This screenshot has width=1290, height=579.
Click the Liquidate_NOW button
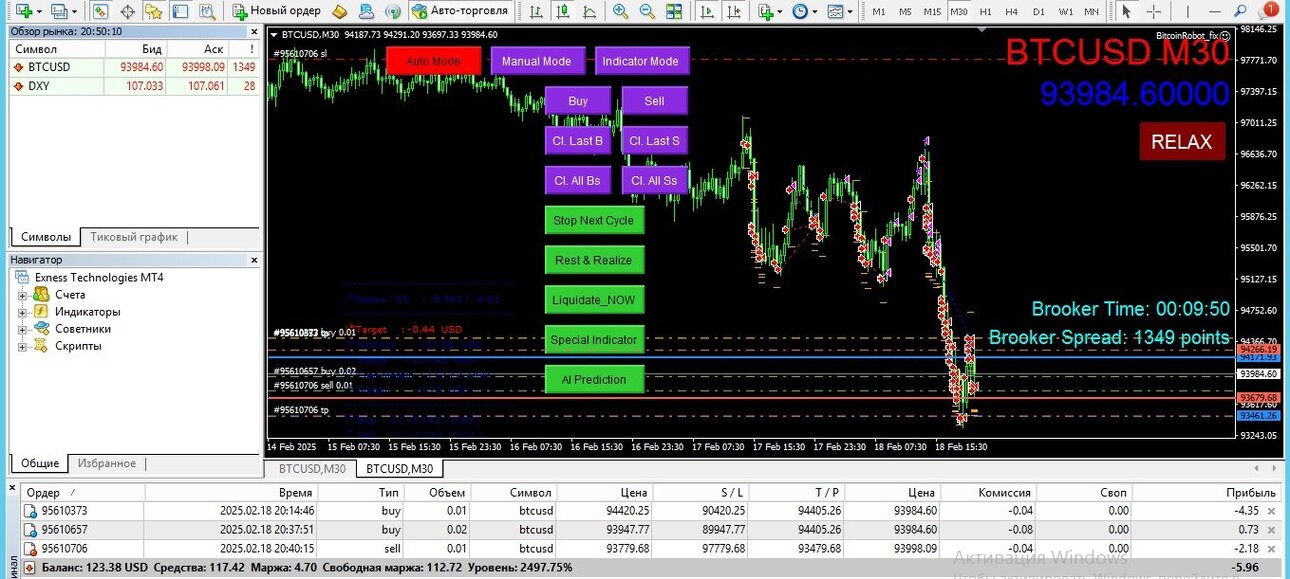pyautogui.click(x=594, y=300)
